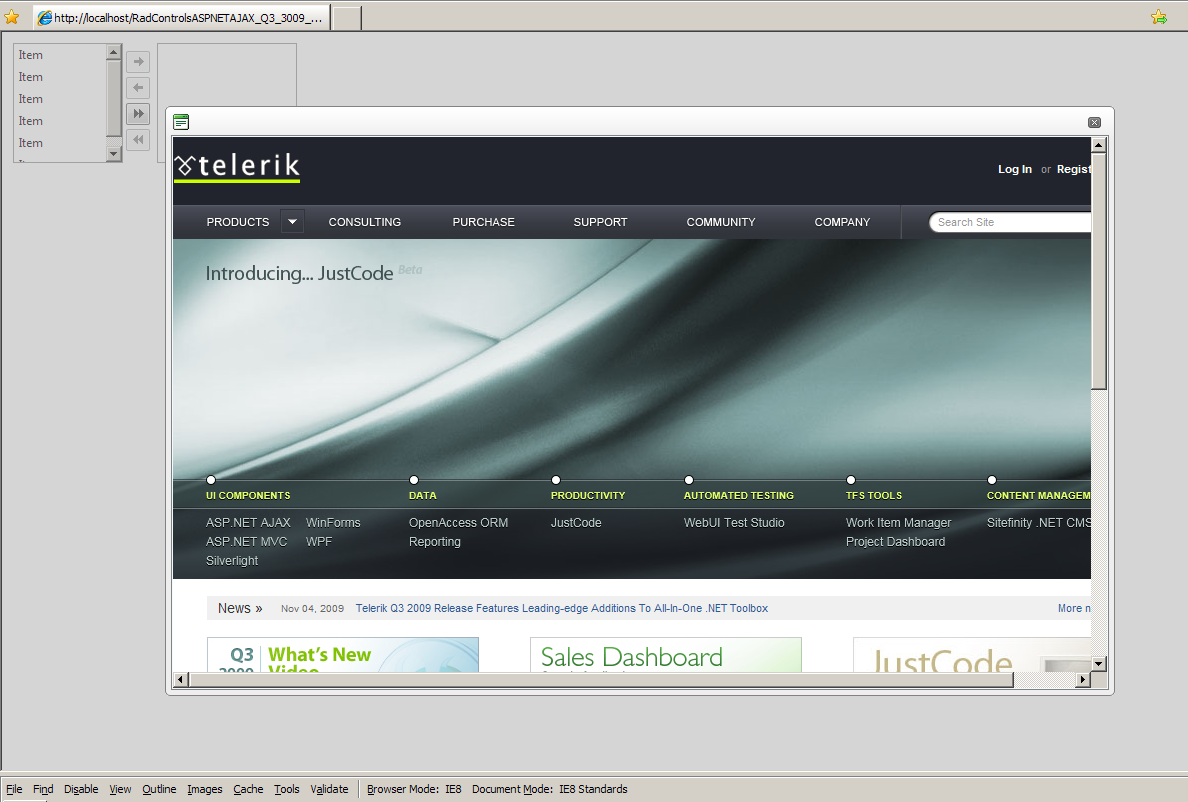Open the View menu in developer tools

pos(120,789)
